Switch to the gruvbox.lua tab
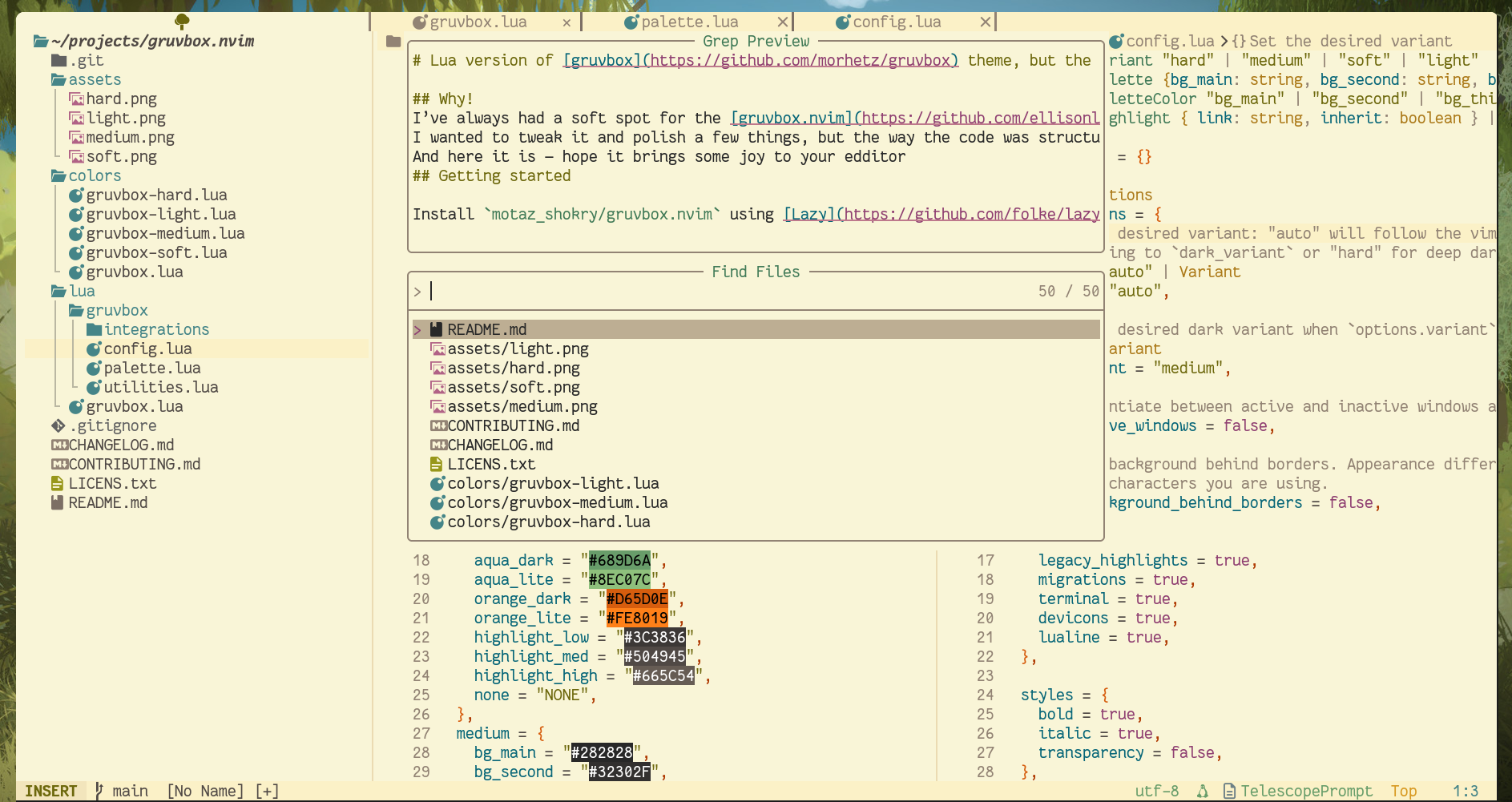The height and width of the screenshot is (802, 1512). [x=478, y=22]
